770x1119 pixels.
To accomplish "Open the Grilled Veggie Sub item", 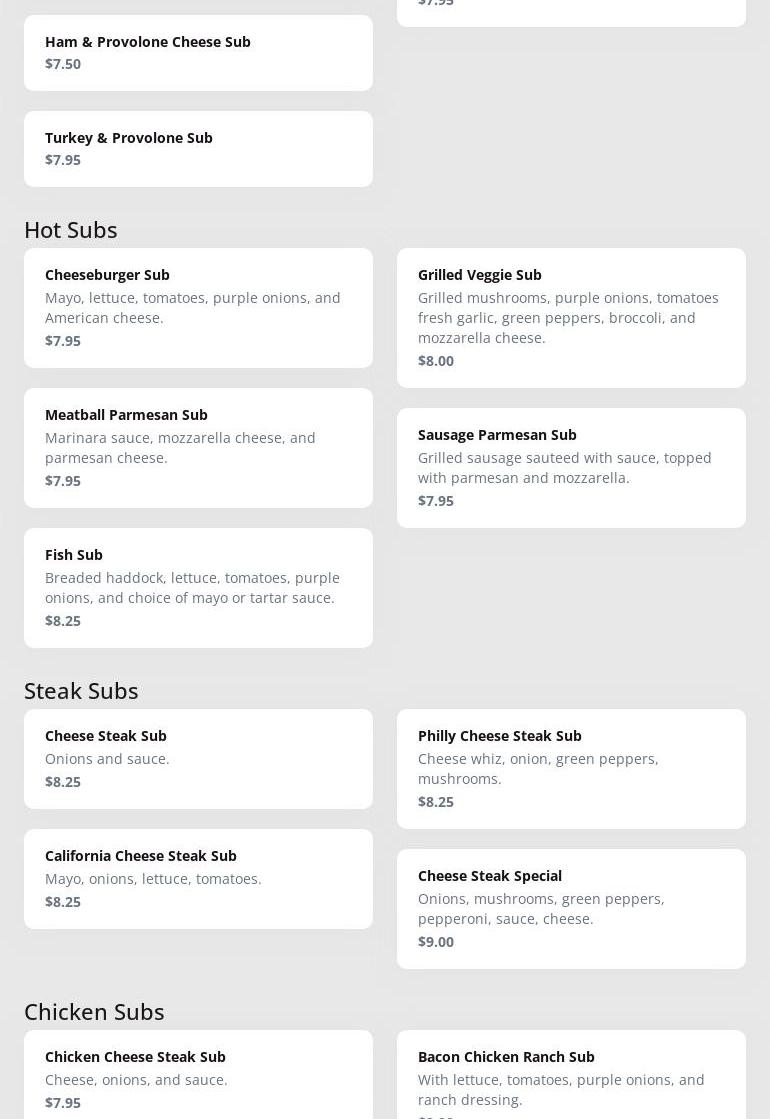I will tap(571, 318).
